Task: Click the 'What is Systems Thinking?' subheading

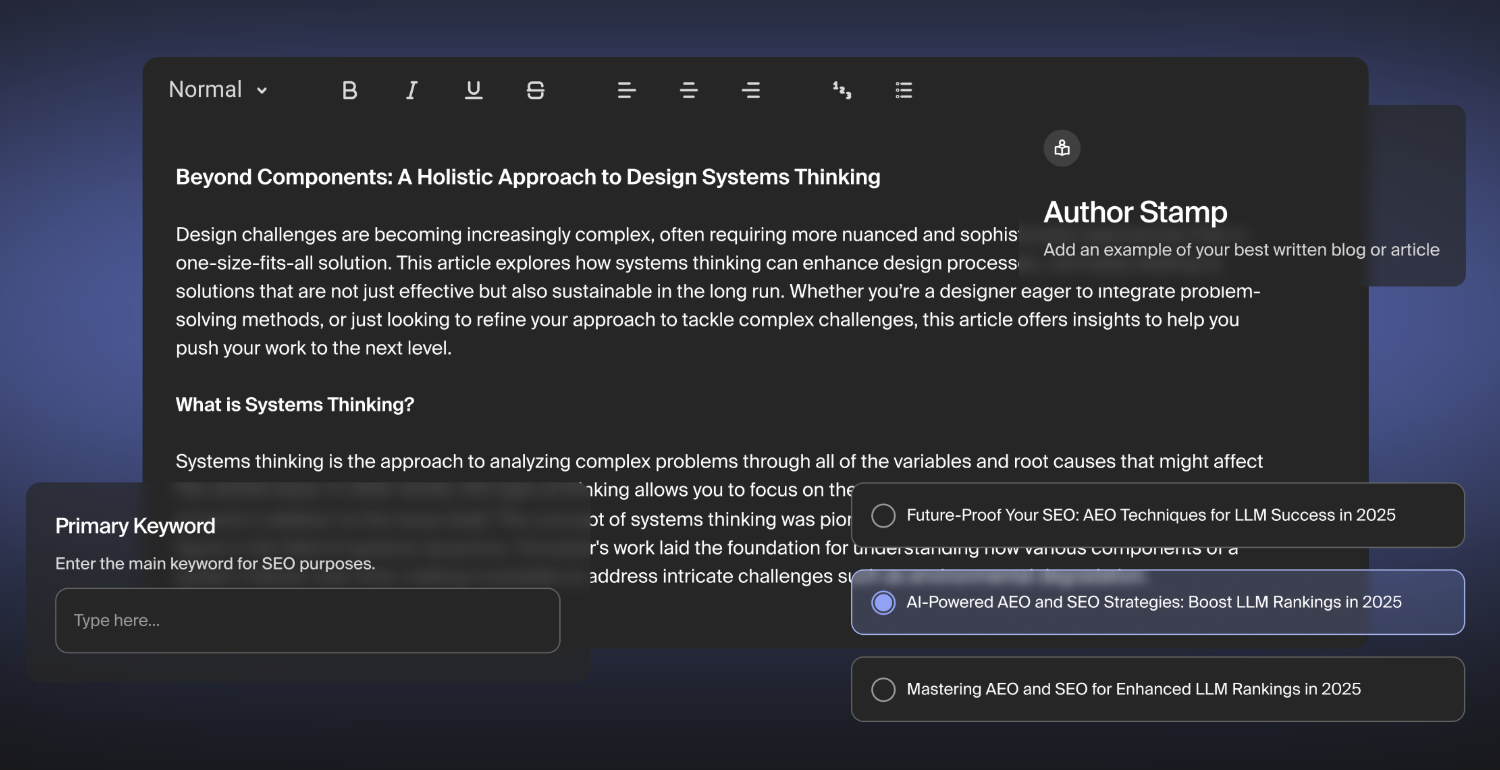Action: point(295,405)
